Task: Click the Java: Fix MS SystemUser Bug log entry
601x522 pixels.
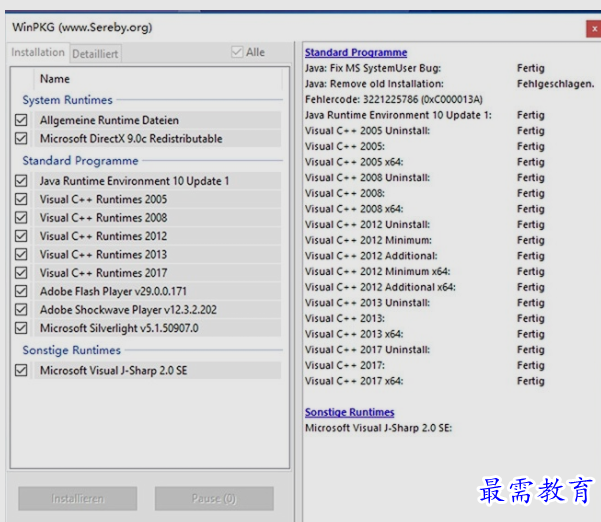Action: [x=373, y=68]
